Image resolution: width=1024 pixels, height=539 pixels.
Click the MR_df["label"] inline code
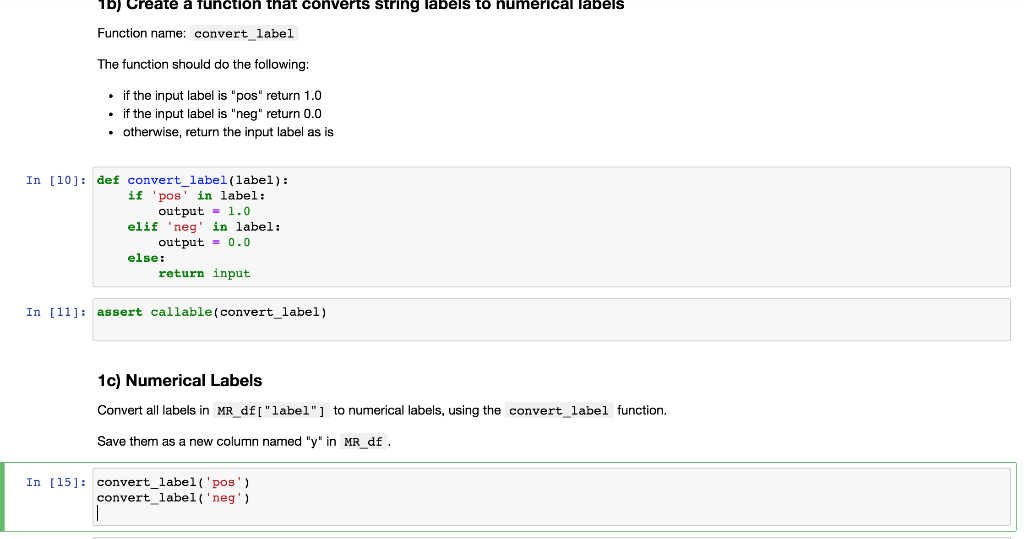click(x=271, y=410)
